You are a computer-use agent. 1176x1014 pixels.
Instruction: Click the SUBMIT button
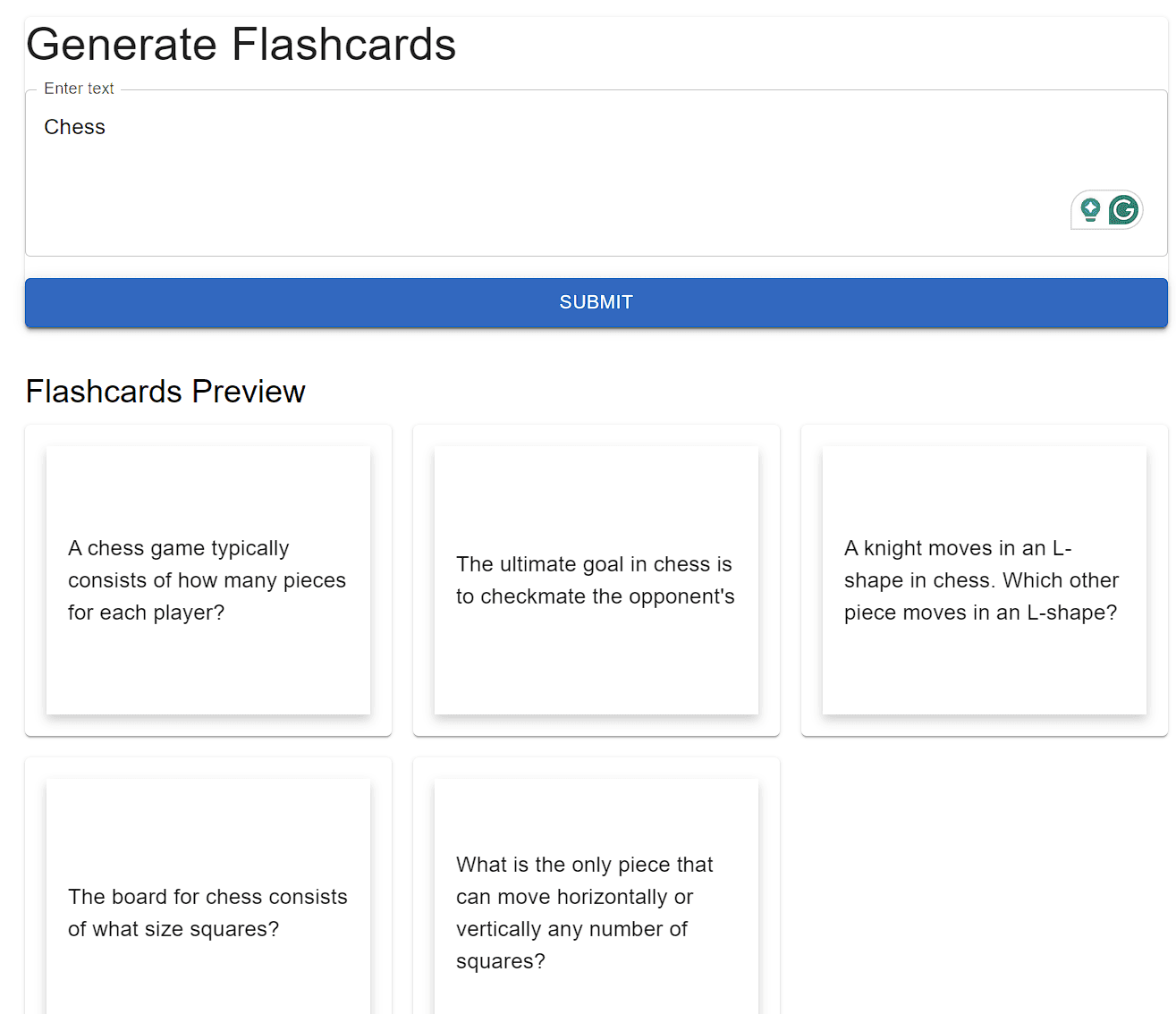tap(596, 302)
